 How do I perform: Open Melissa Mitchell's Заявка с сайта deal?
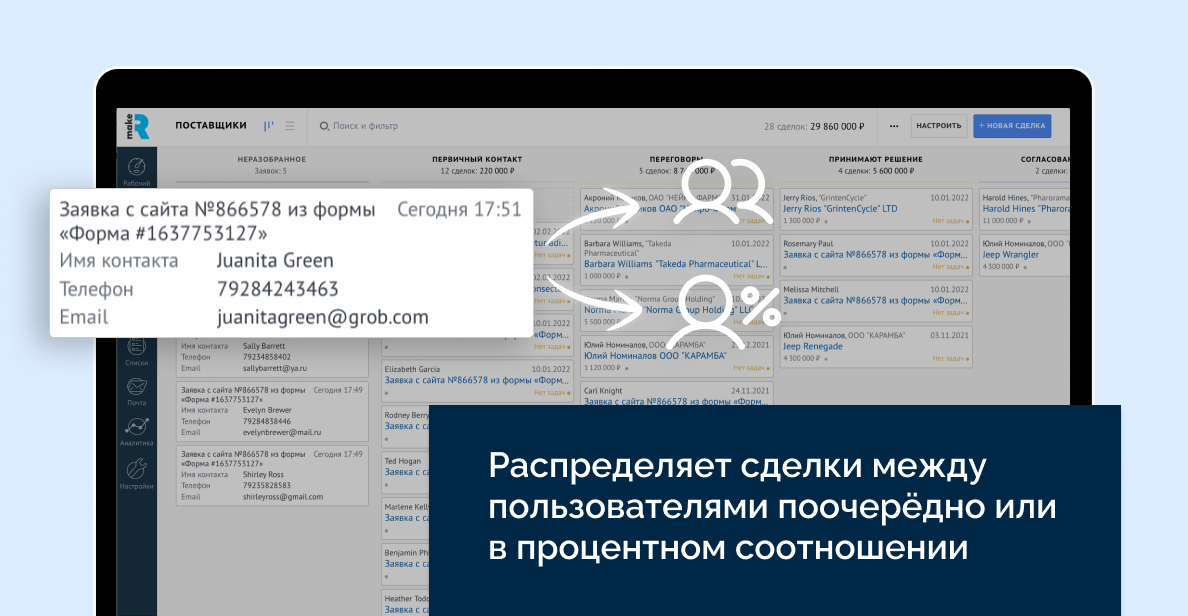pos(875,301)
